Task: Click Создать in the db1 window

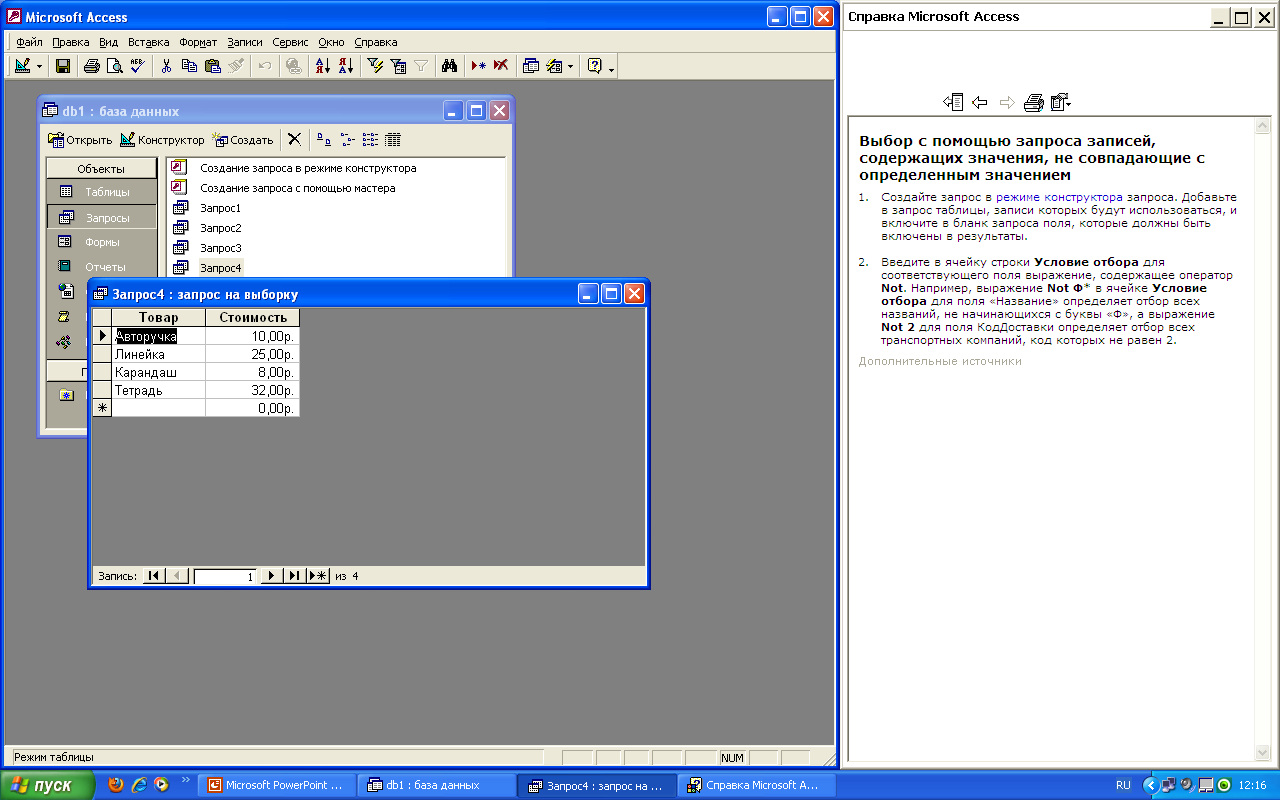Action: pyautogui.click(x=243, y=140)
